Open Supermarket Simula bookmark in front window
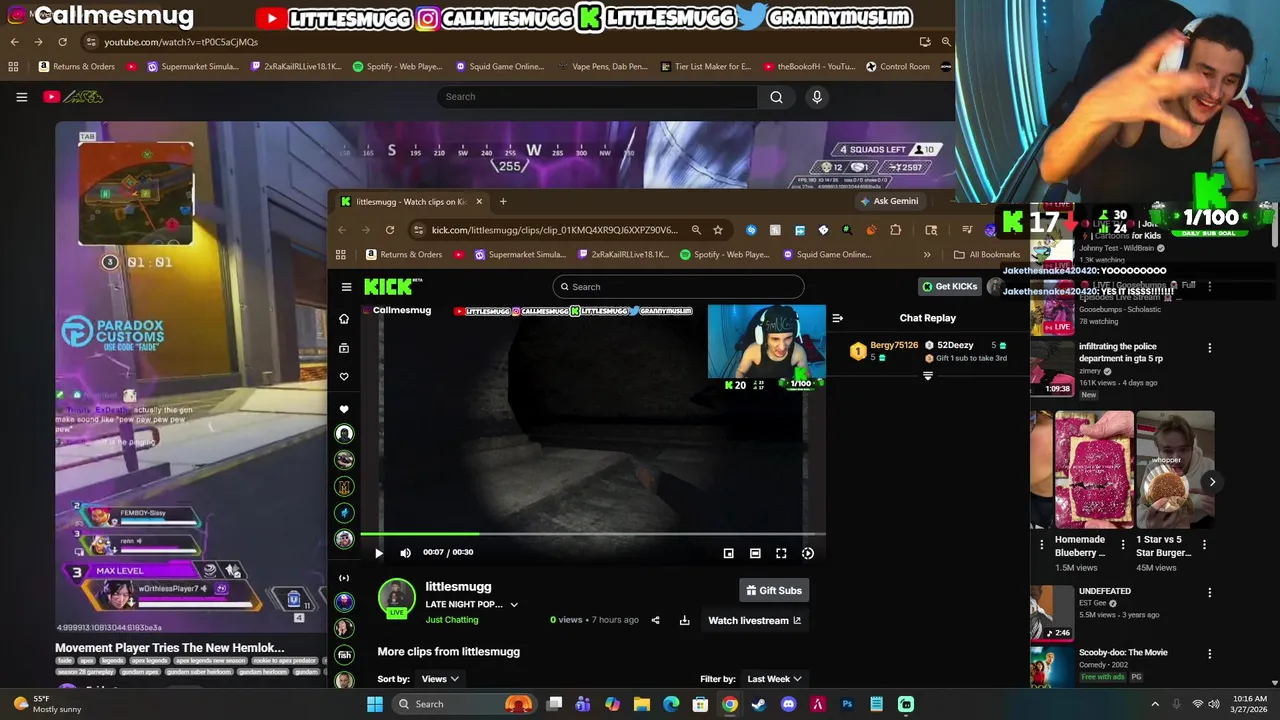1280x720 pixels. click(x=520, y=255)
